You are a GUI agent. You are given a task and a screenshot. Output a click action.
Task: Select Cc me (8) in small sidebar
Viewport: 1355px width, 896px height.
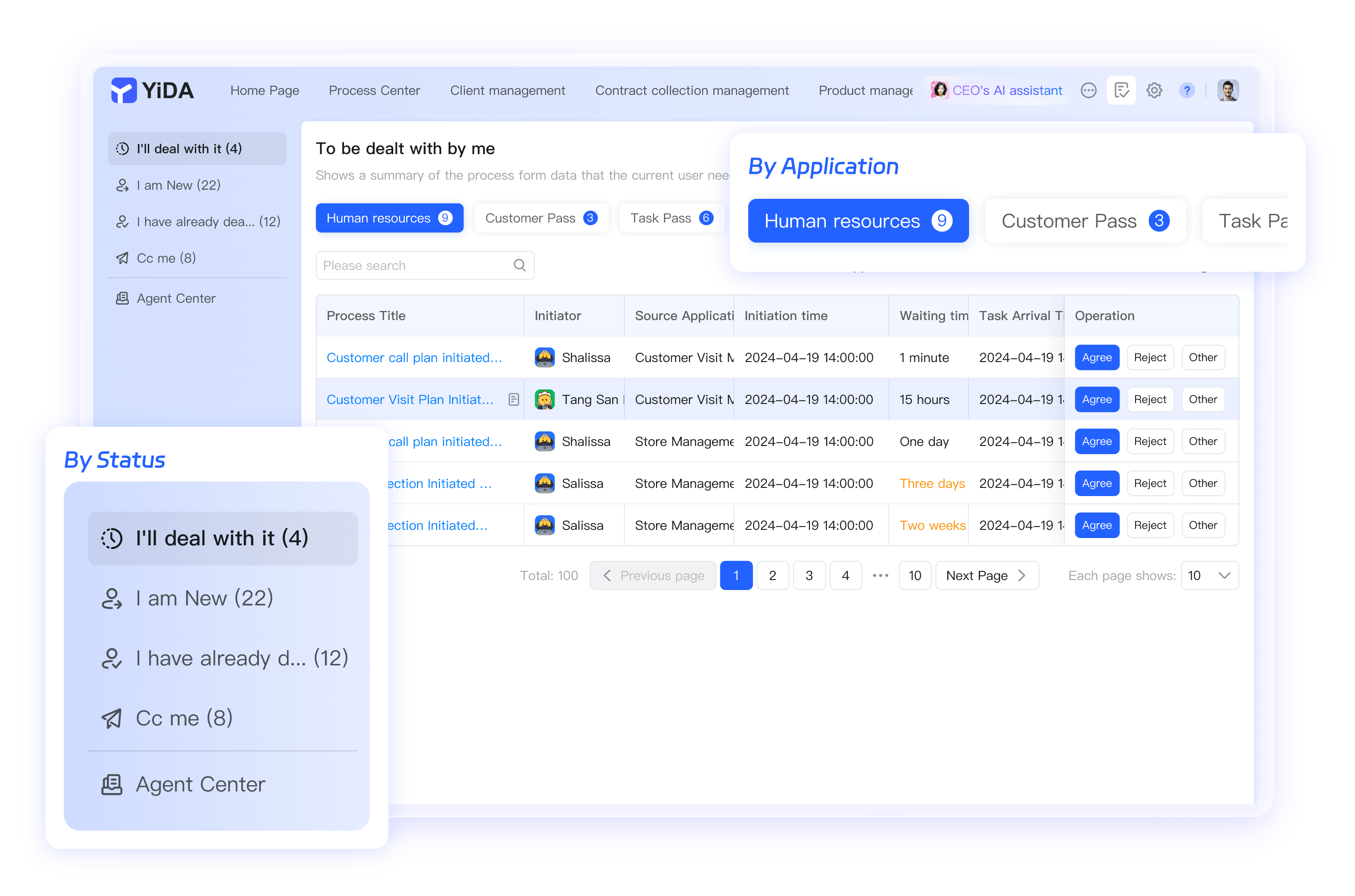coord(166,258)
